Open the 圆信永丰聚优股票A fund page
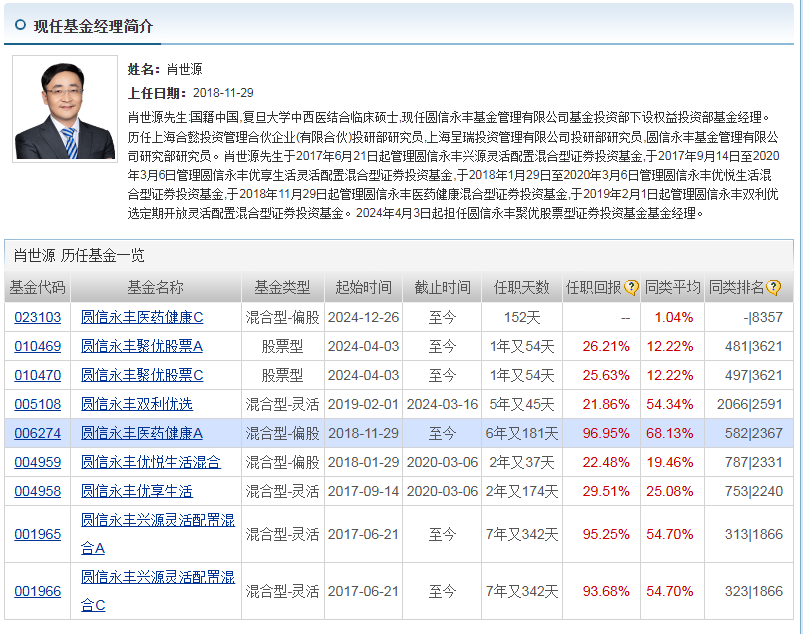 click(x=142, y=347)
